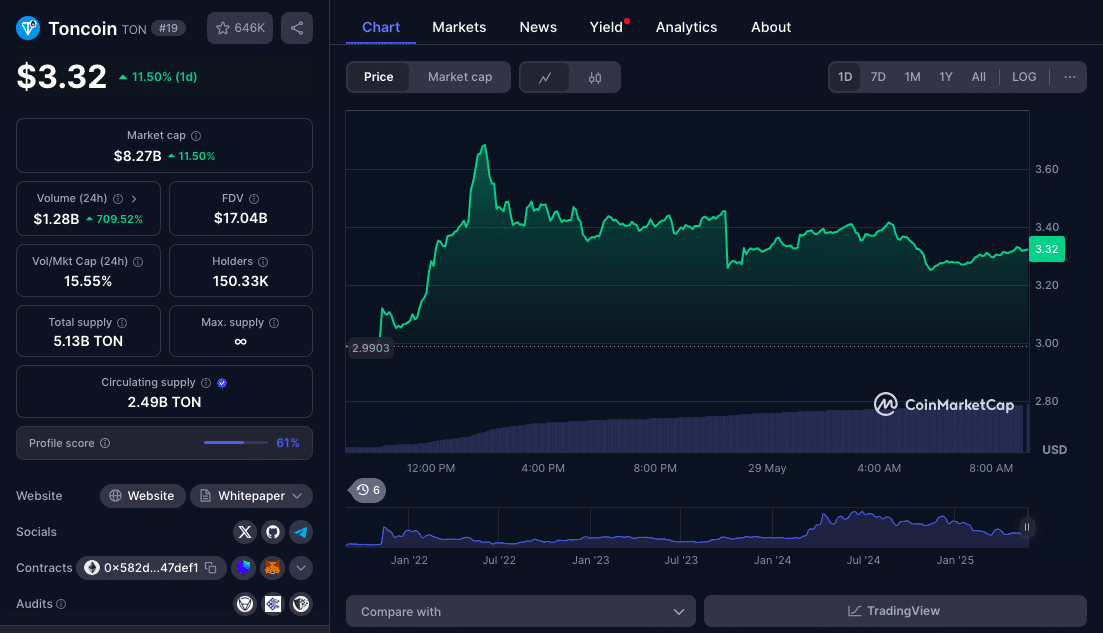Viewport: 1103px width, 633px height.
Task: Click the #19 rank badge
Action: 168,28
